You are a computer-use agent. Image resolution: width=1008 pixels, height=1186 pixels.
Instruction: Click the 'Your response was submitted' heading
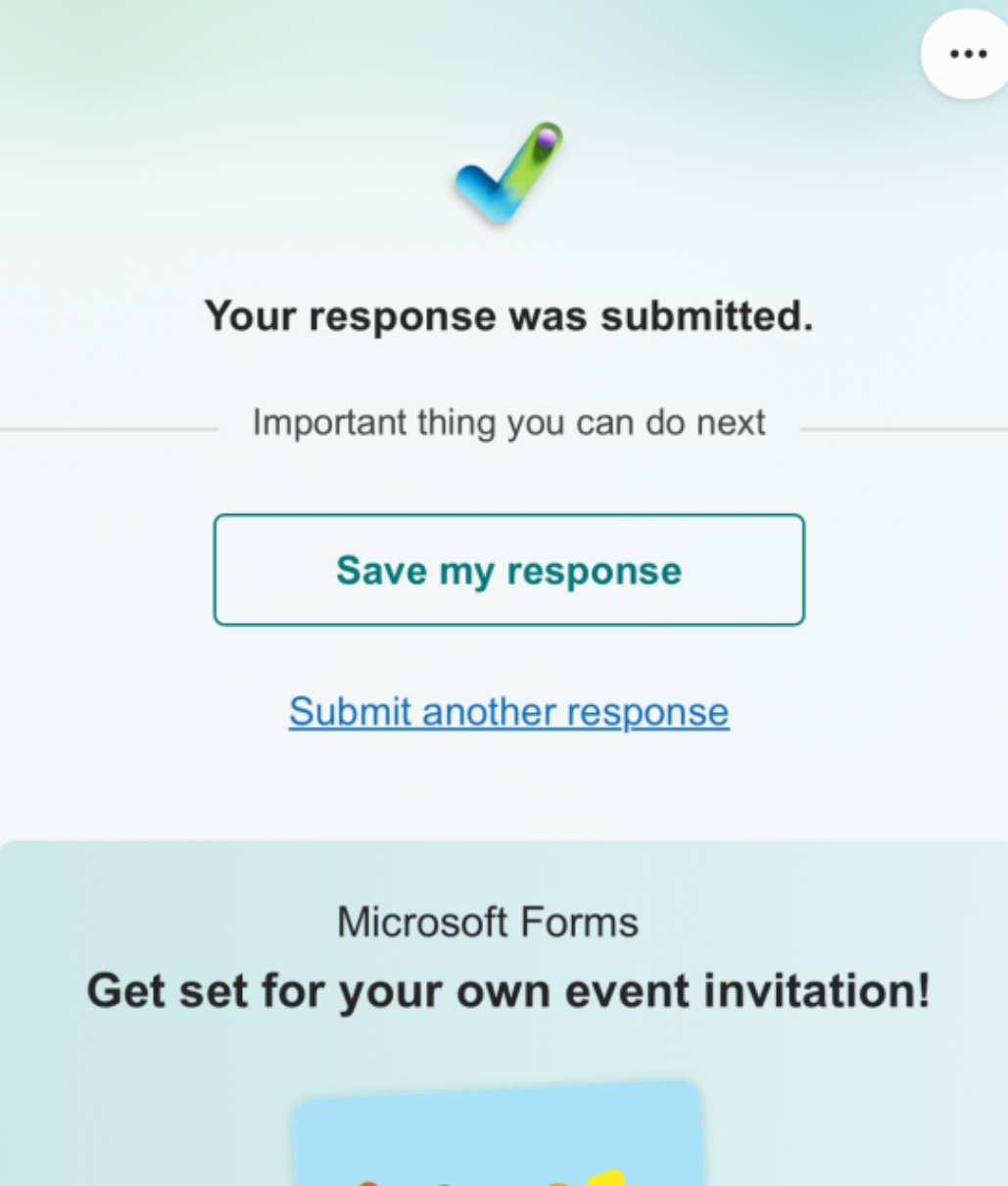pyautogui.click(x=508, y=316)
